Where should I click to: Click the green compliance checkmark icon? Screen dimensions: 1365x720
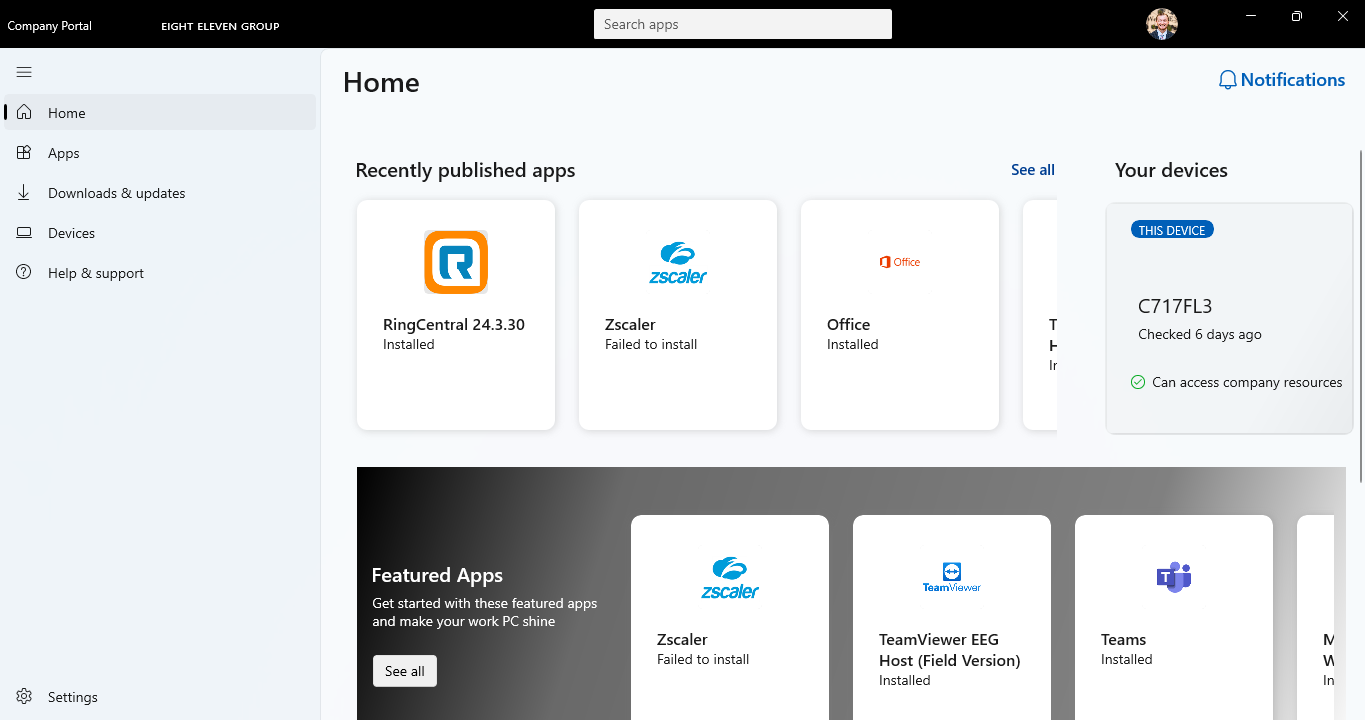(x=1138, y=382)
